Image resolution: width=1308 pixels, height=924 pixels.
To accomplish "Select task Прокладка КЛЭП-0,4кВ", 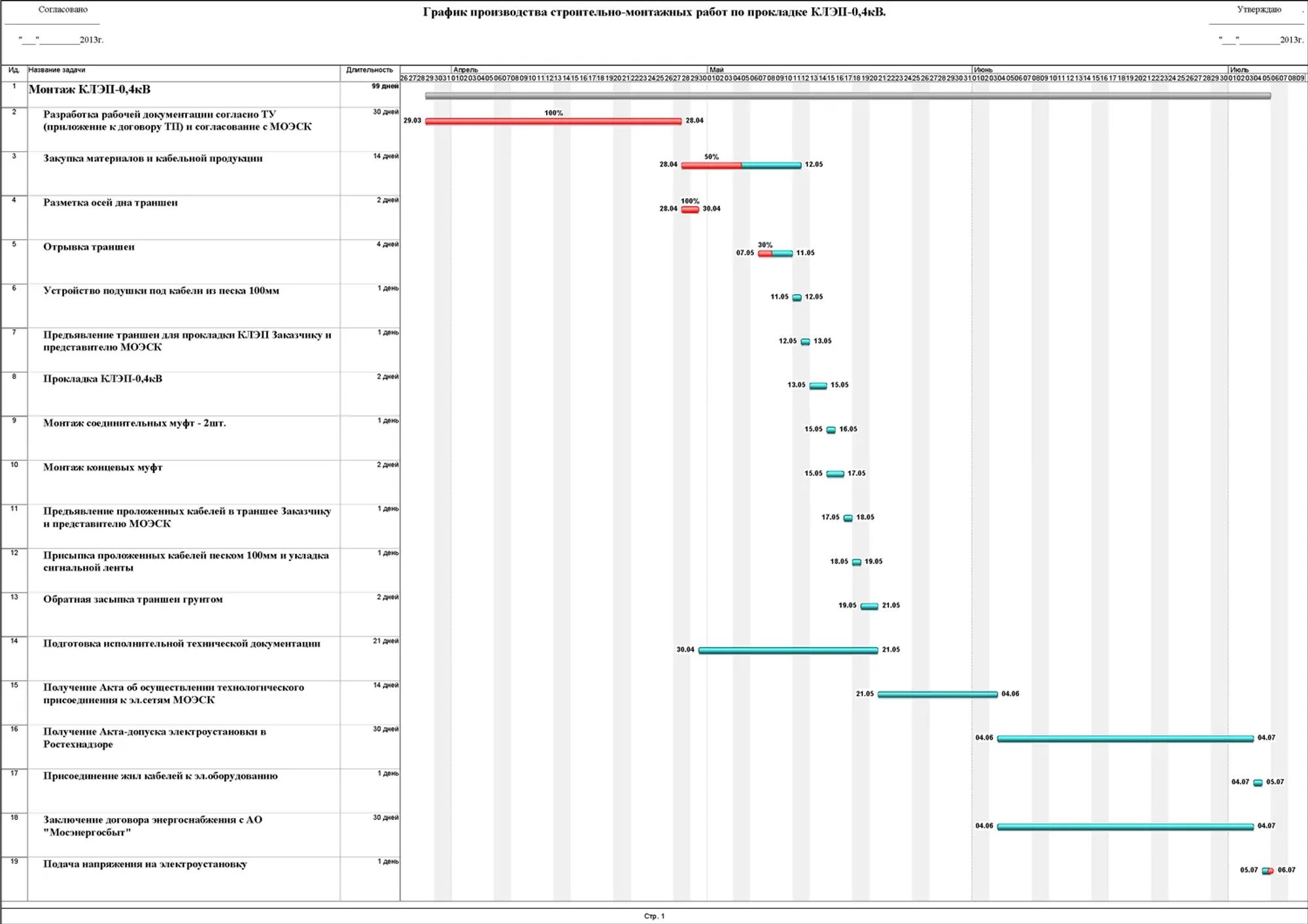I will click(x=103, y=379).
